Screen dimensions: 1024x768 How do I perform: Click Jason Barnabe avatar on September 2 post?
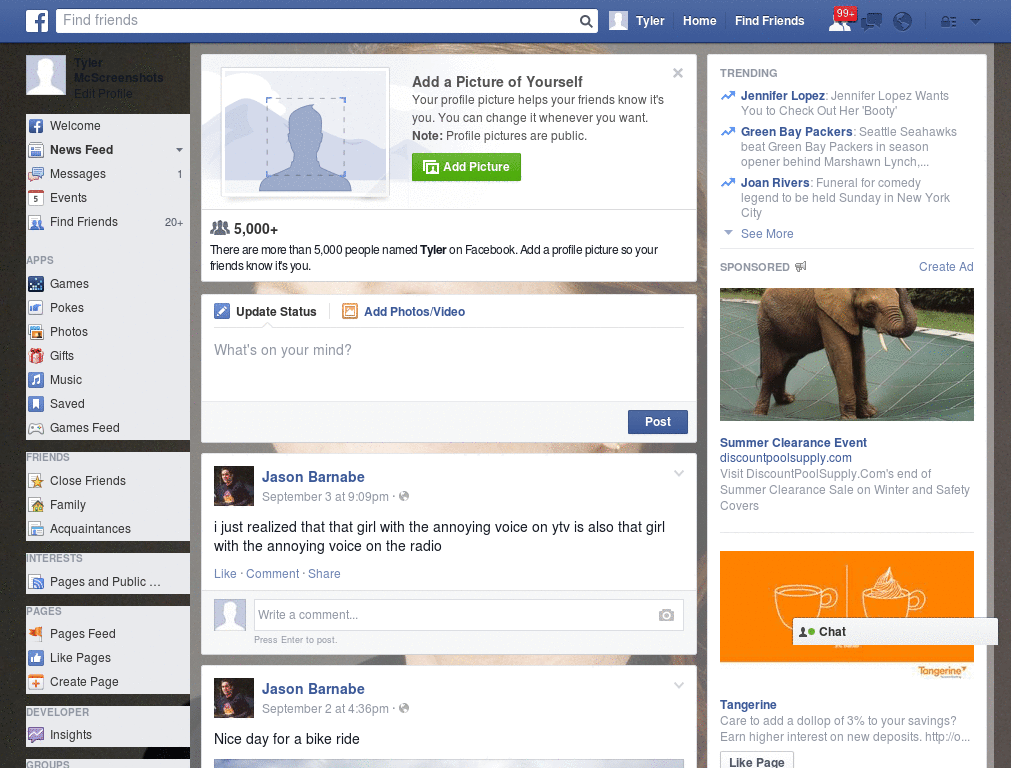point(234,698)
